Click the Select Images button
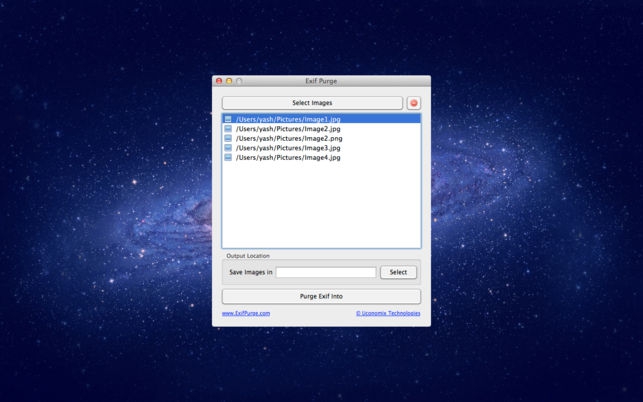 (312, 103)
